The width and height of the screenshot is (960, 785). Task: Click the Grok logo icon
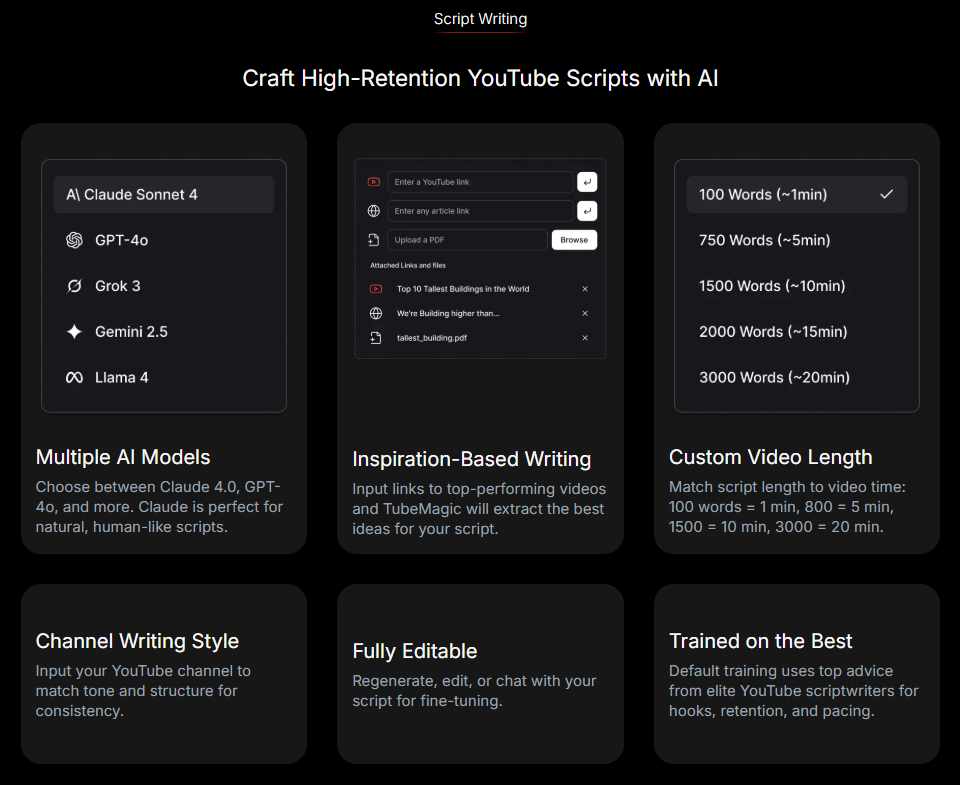[x=74, y=286]
